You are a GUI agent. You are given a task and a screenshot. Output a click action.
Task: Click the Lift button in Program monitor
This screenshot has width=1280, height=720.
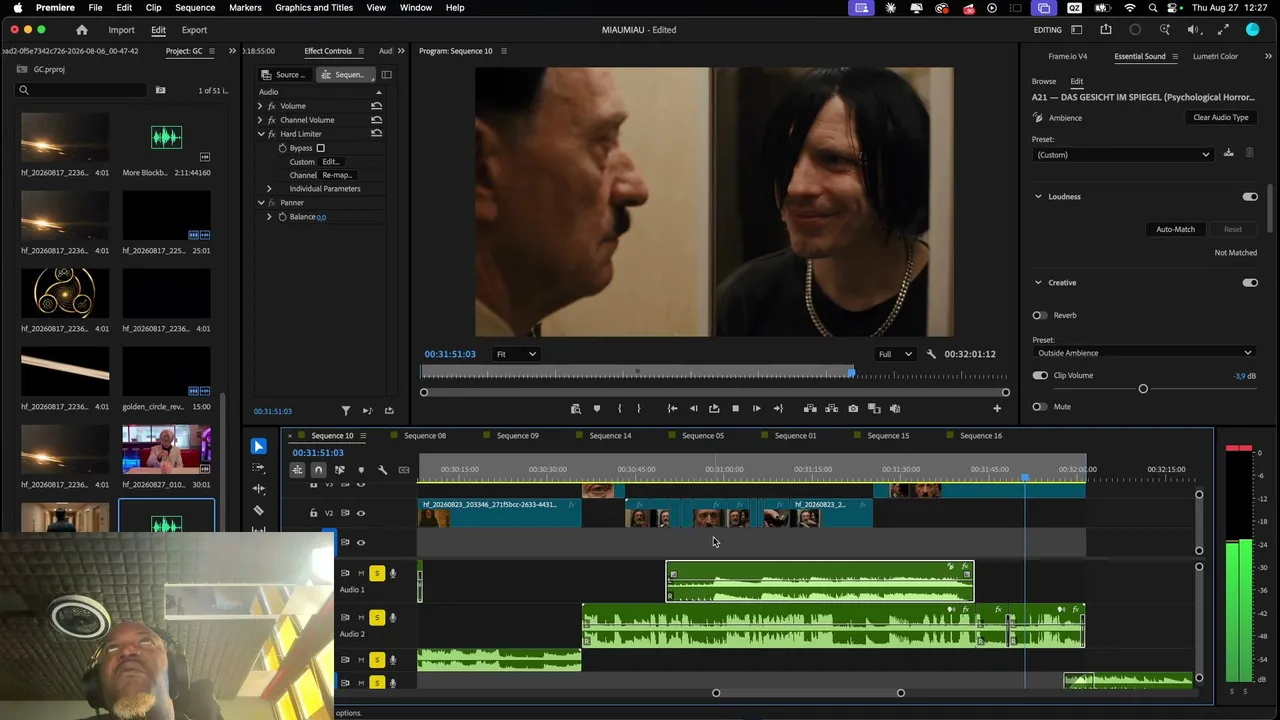point(810,409)
